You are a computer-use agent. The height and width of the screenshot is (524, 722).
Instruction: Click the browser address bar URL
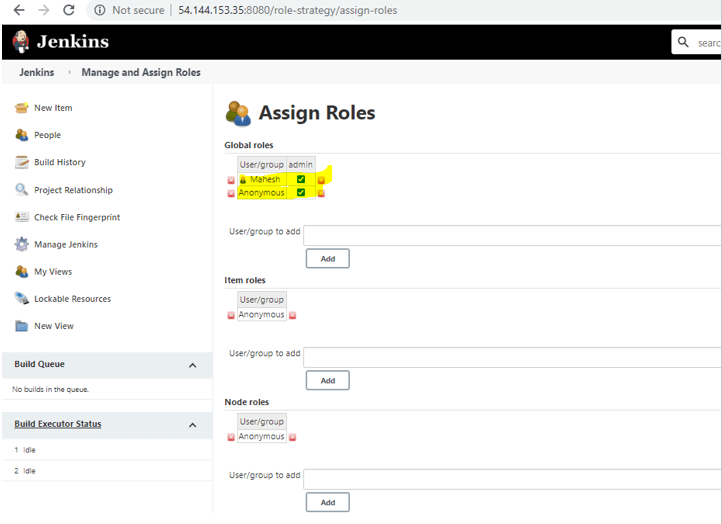[287, 10]
